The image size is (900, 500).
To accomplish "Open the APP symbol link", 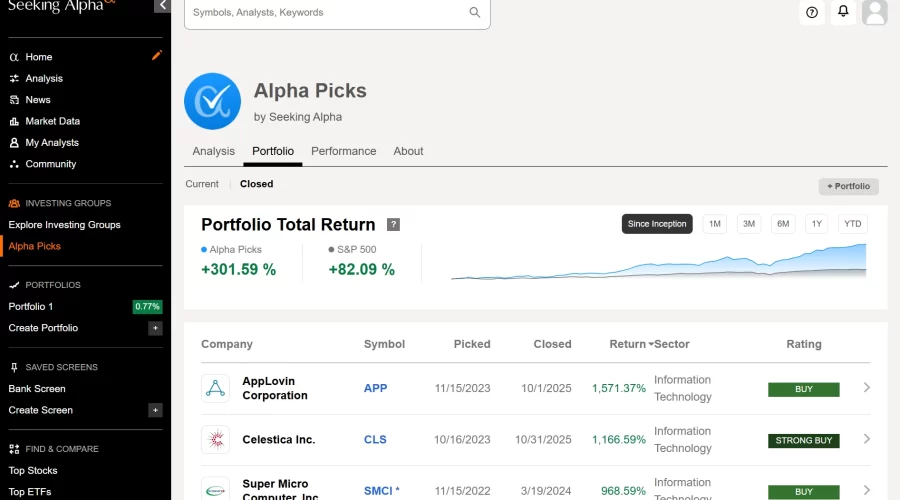I will [375, 388].
